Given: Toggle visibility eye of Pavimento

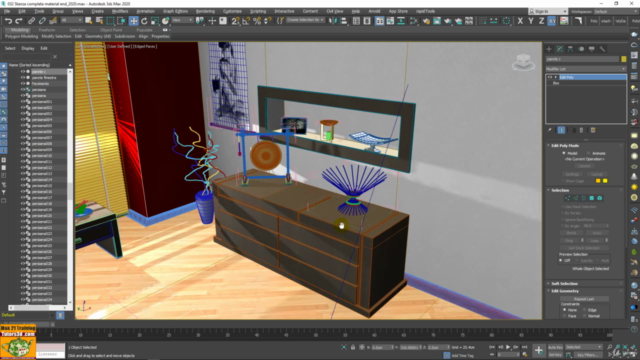Looking at the screenshot, I should pos(23,84).
